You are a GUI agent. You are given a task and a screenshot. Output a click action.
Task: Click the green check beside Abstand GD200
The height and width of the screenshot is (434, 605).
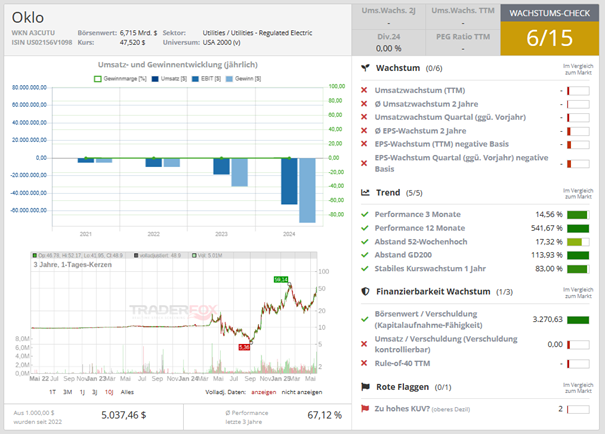click(x=365, y=255)
